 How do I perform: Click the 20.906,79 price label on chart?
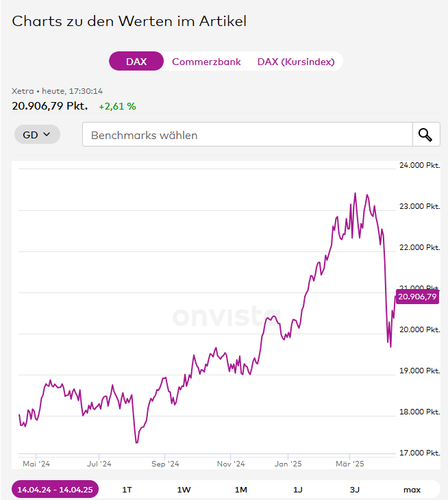coord(417,297)
